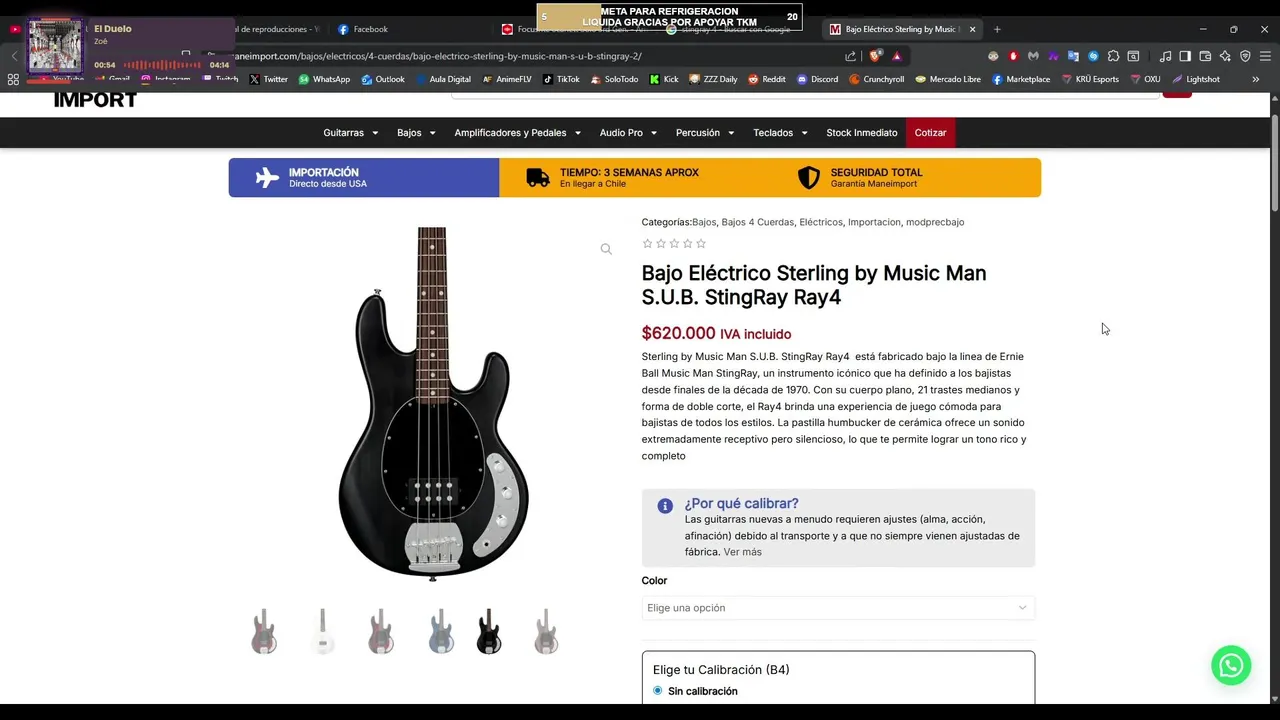
Task: Open the Brave wallet icon
Action: point(1205,56)
